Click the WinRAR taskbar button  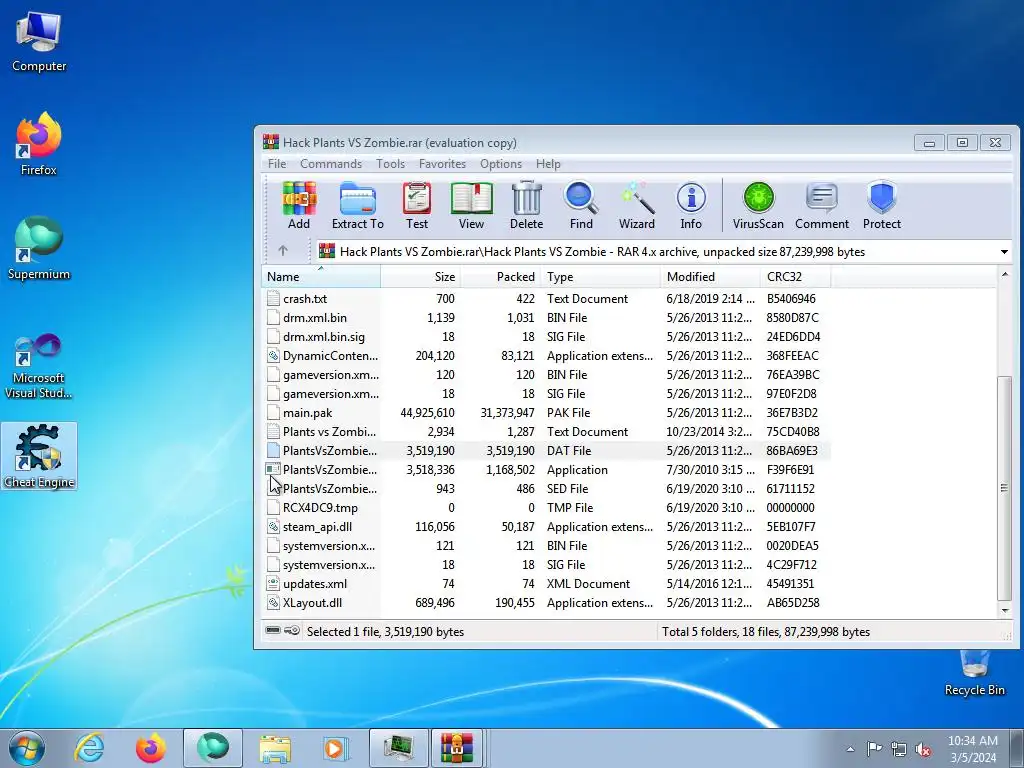tap(457, 748)
